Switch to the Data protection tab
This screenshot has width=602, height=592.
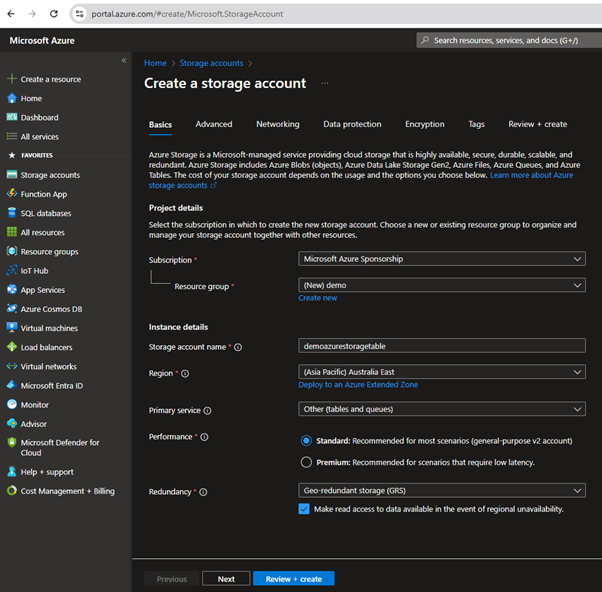coord(352,124)
